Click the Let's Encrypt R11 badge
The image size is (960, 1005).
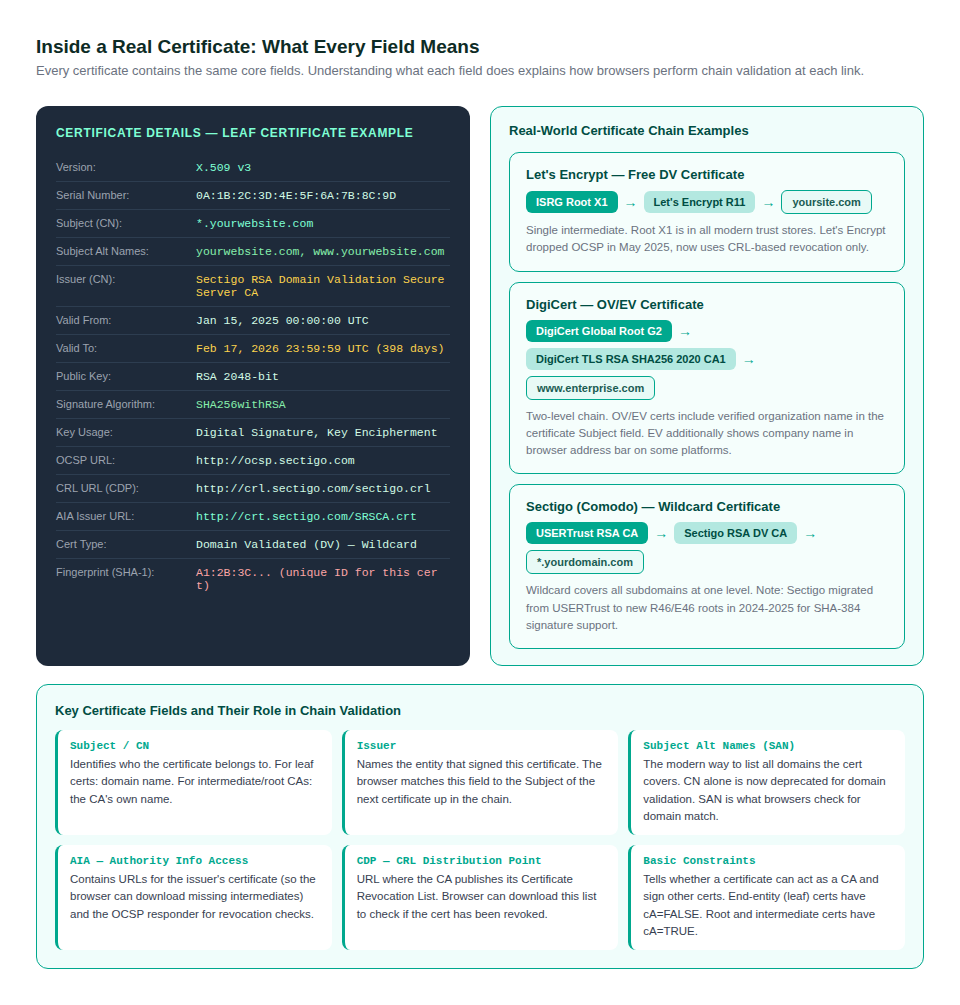(x=699, y=202)
